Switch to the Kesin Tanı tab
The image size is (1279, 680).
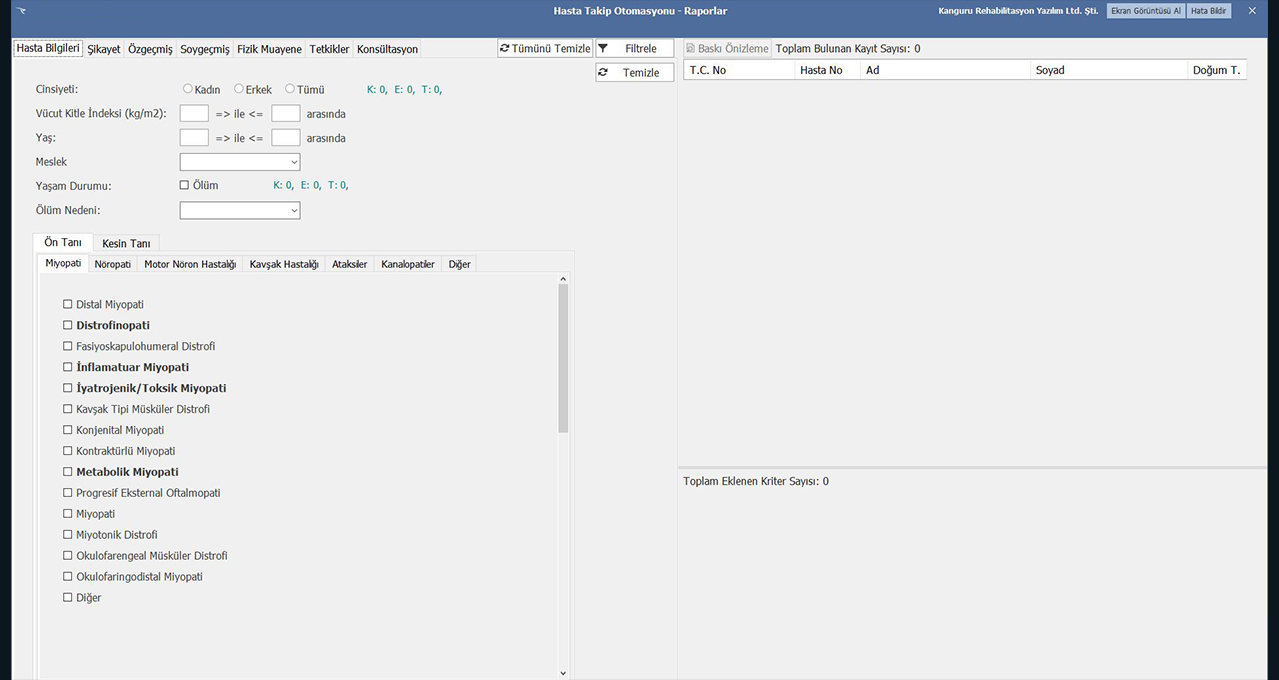coord(126,243)
